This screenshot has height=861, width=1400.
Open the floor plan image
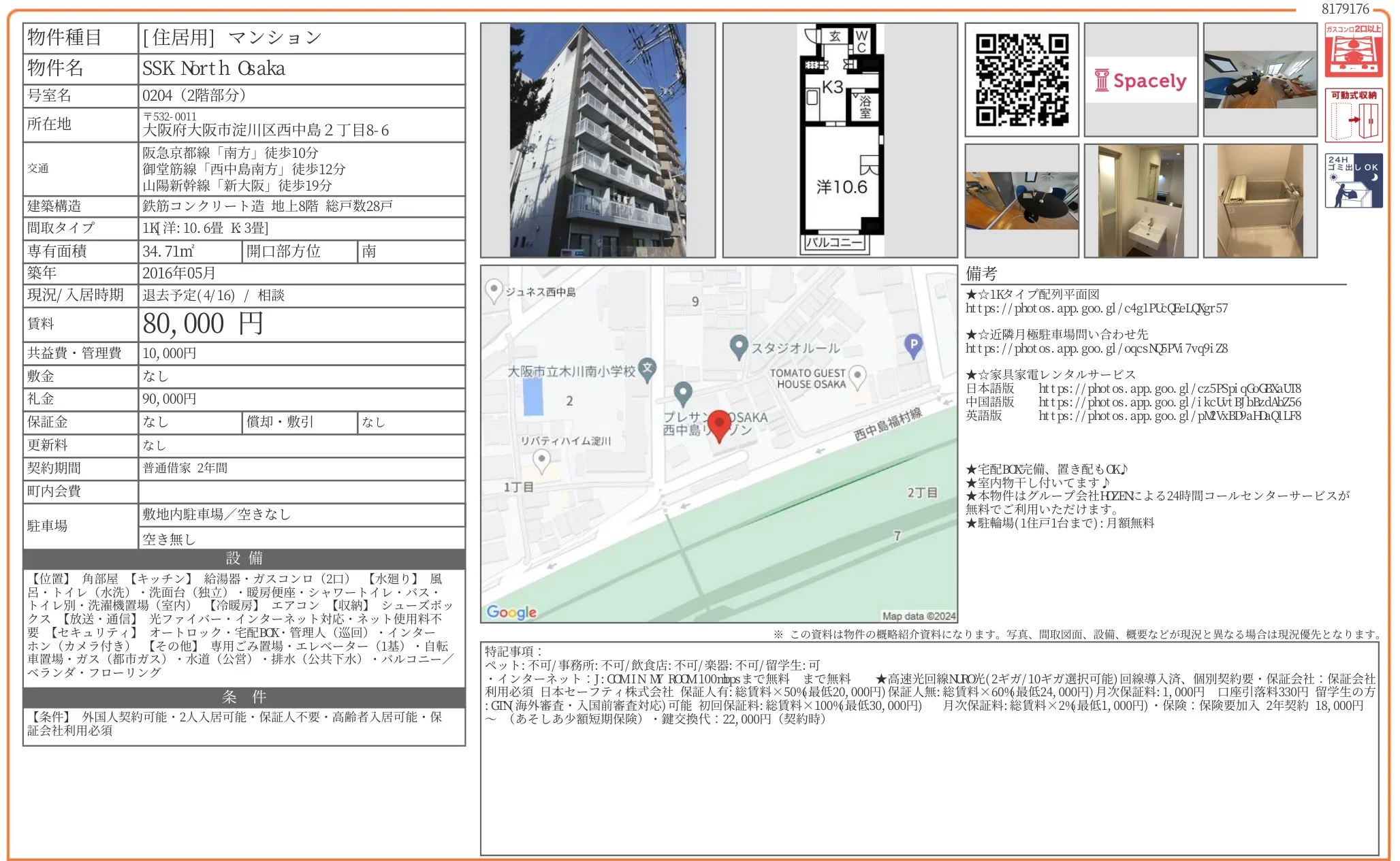tap(840, 140)
